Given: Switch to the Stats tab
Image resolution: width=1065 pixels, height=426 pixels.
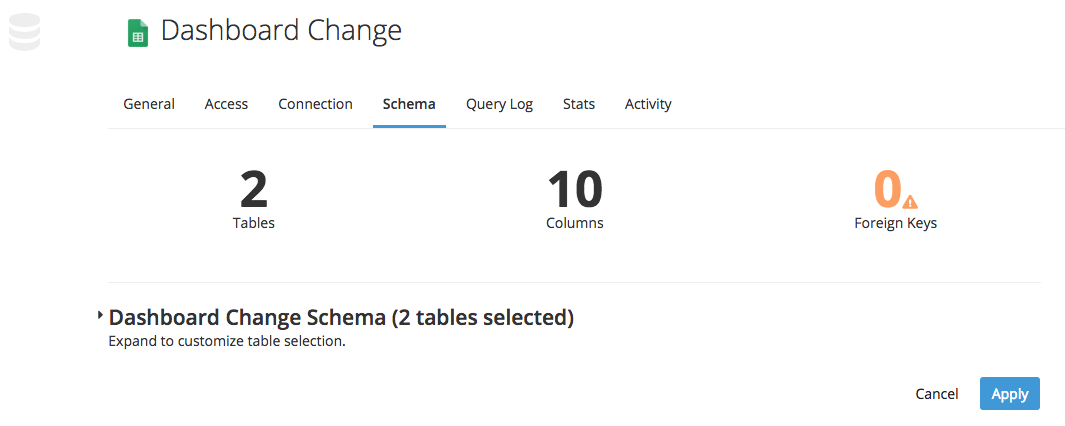Looking at the screenshot, I should [579, 104].
